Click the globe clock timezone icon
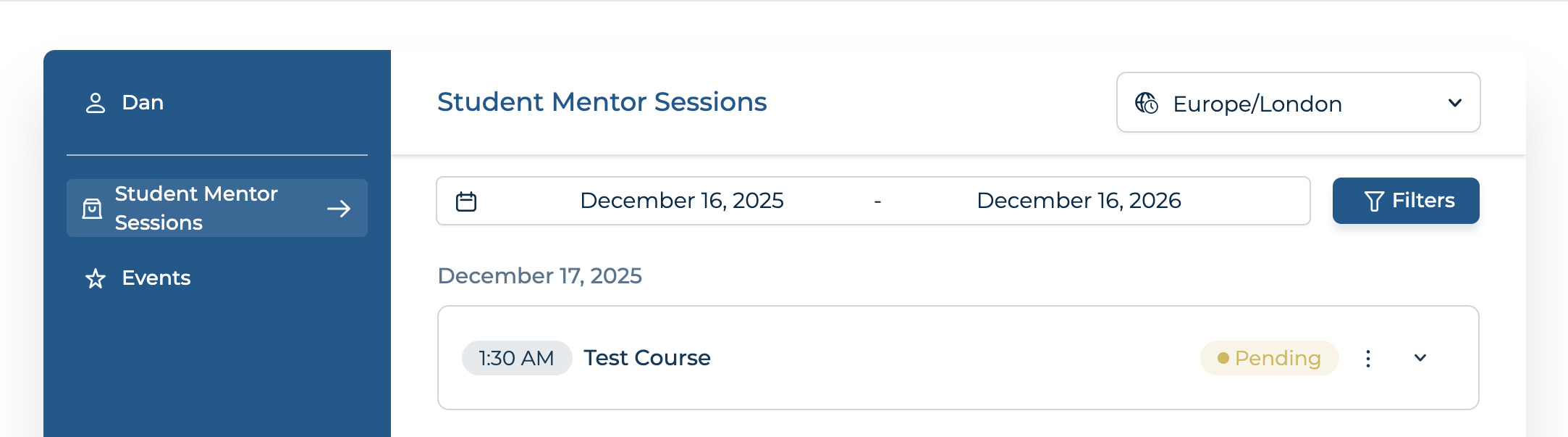 click(1147, 104)
